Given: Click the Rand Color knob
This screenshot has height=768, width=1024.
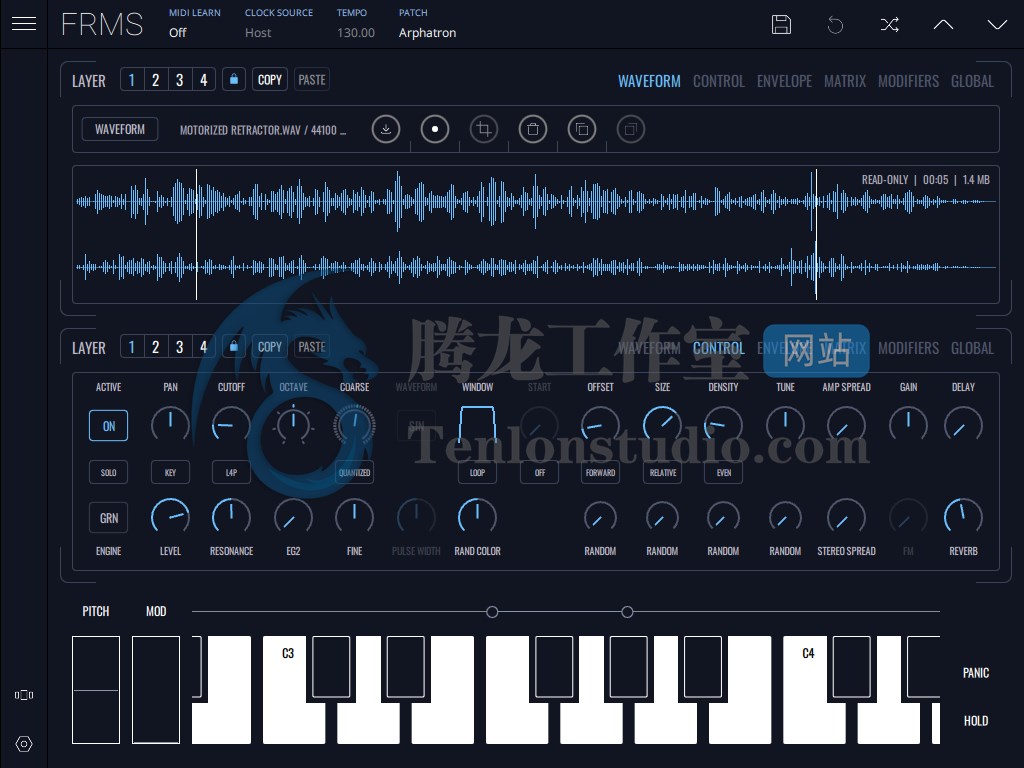Looking at the screenshot, I should click(477, 517).
